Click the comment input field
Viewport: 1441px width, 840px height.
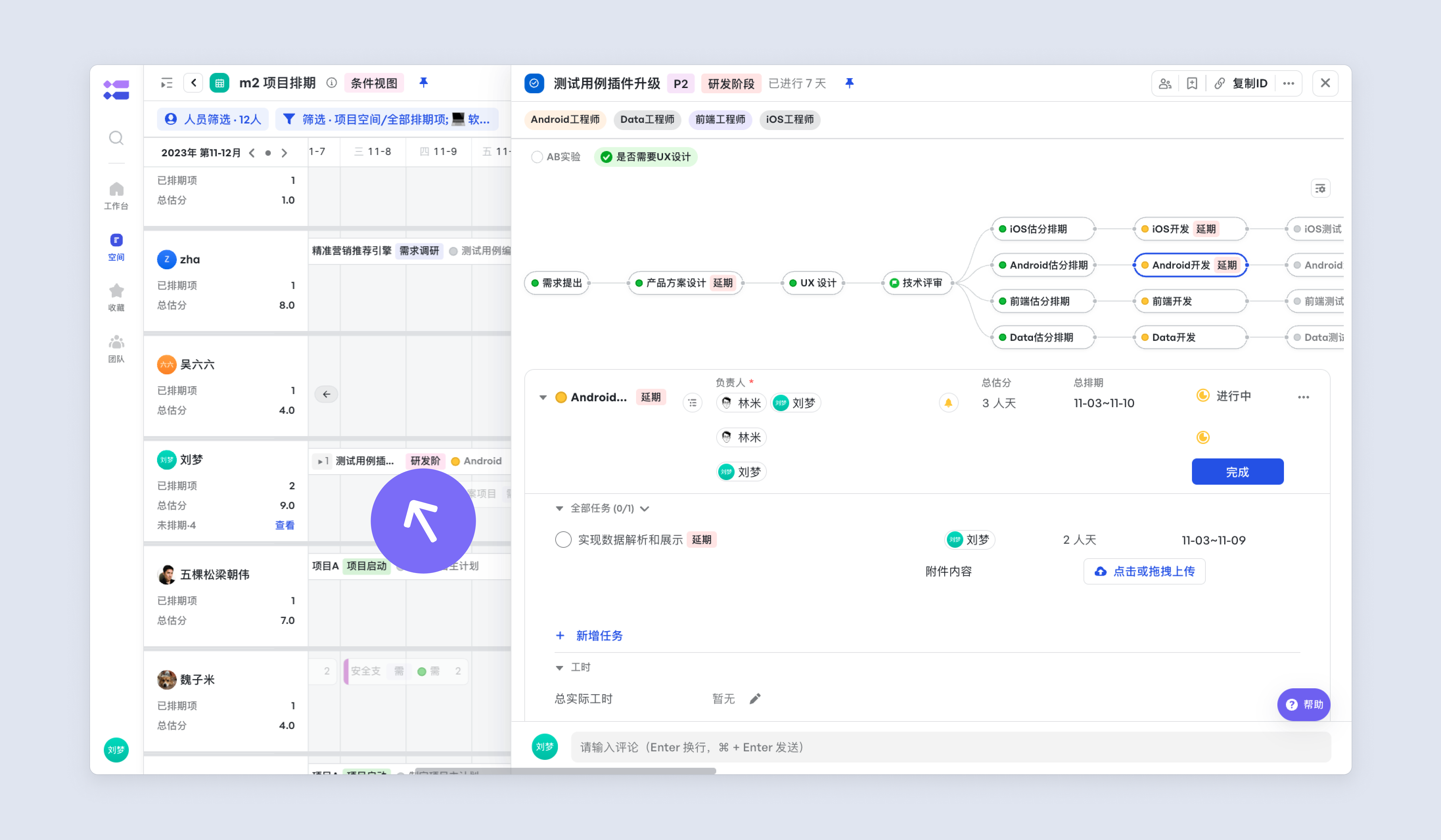[x=951, y=747]
